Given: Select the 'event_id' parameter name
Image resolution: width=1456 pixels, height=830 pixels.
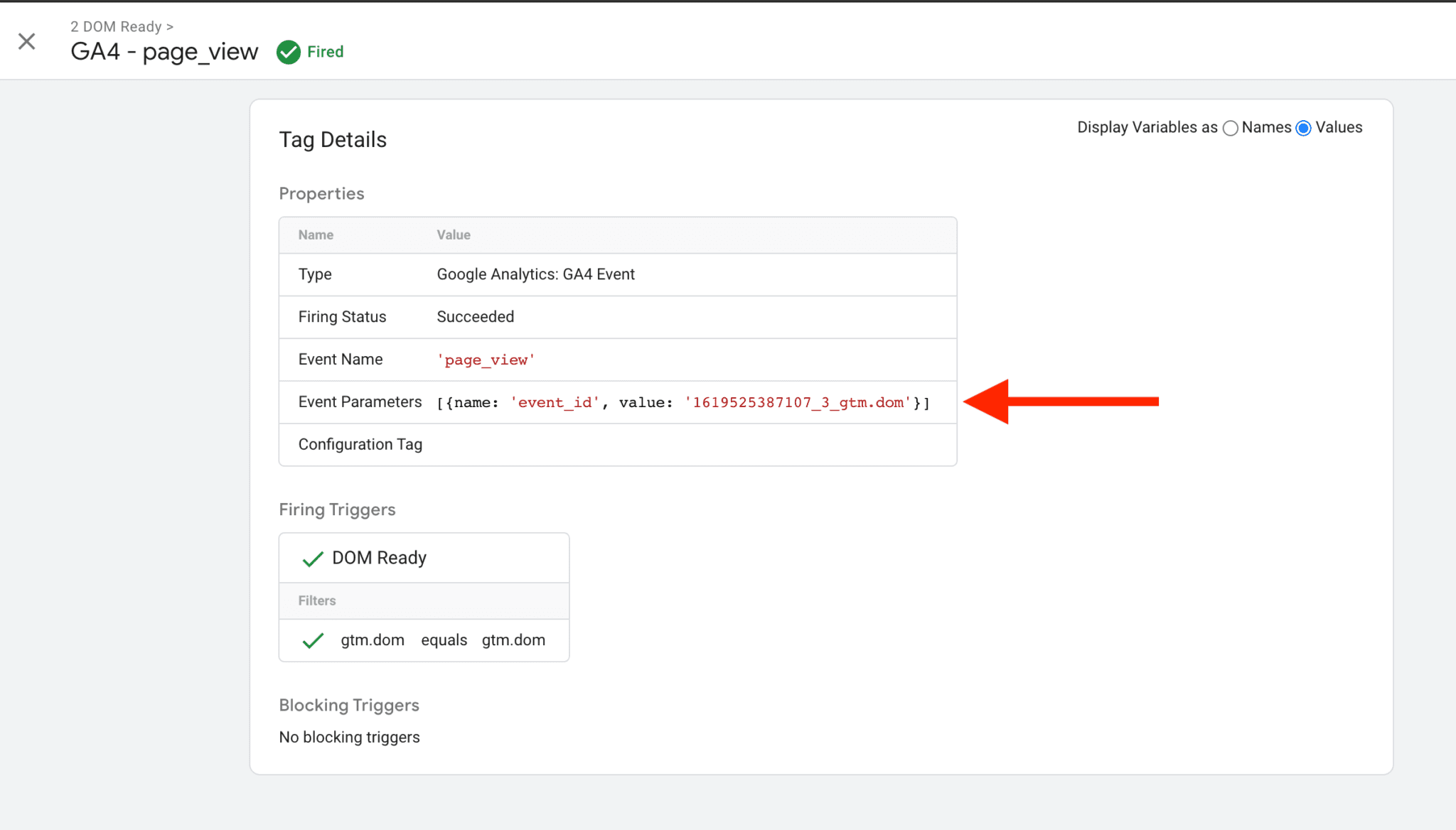Looking at the screenshot, I should click(x=555, y=403).
